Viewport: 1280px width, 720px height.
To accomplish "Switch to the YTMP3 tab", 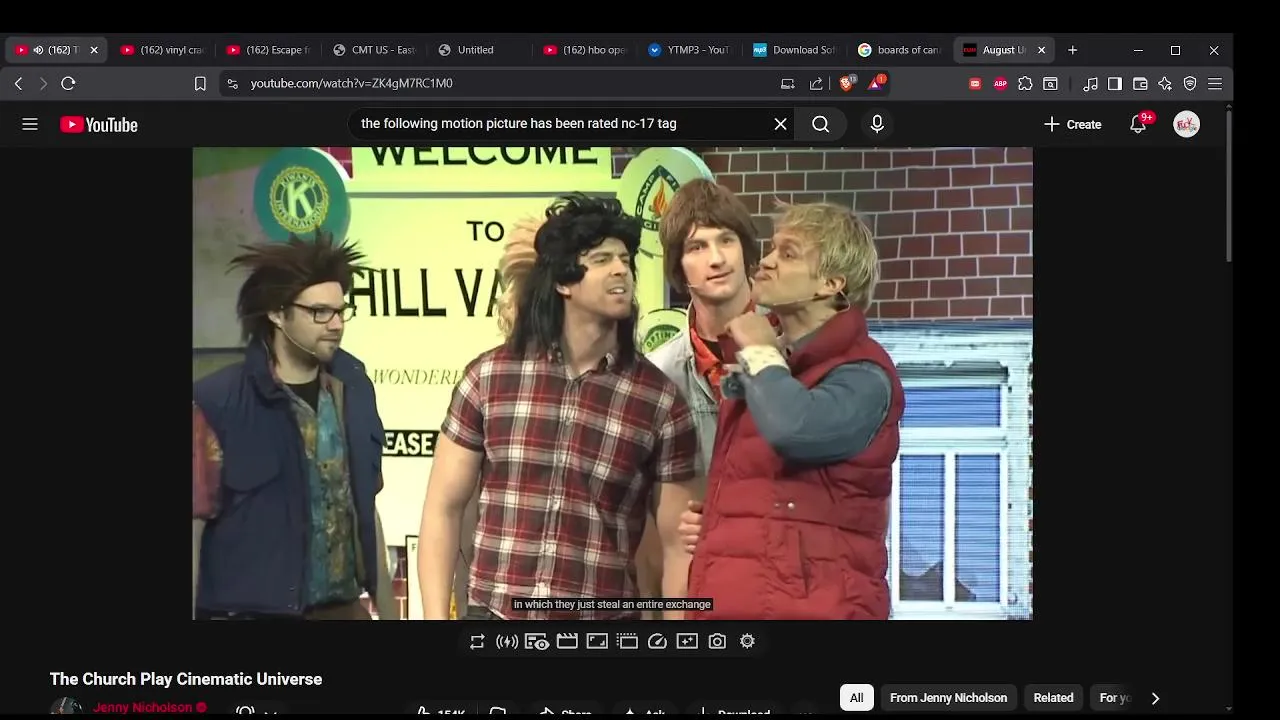I will (x=690, y=50).
